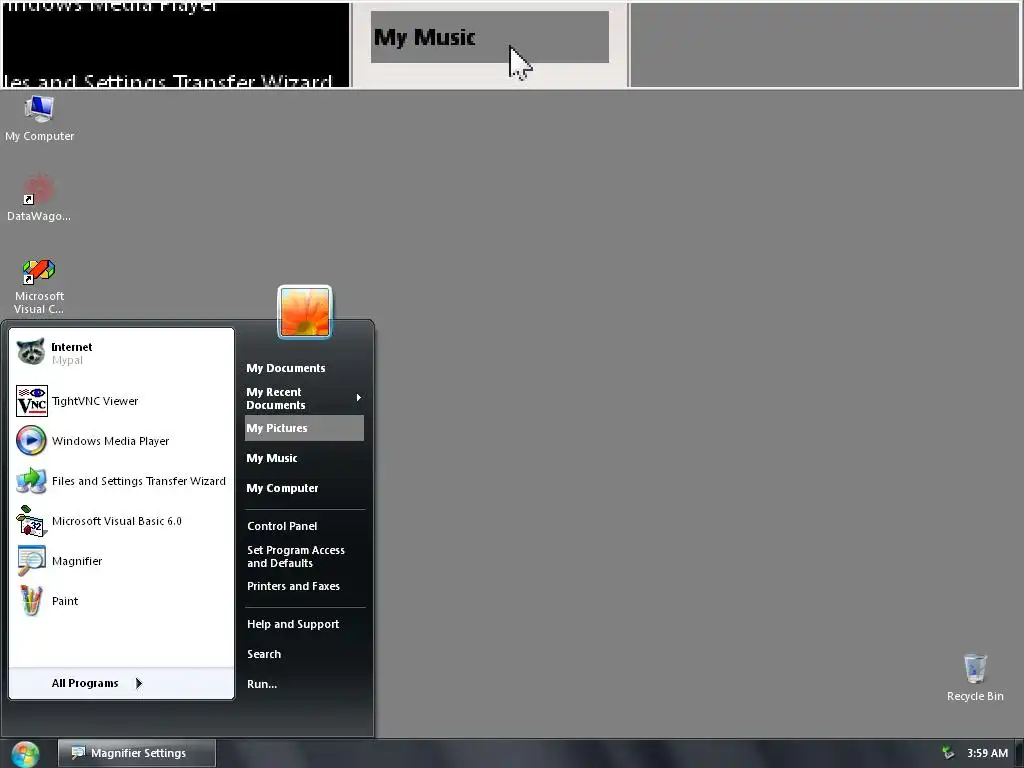Click the network tray icon

pyautogui.click(x=948, y=753)
